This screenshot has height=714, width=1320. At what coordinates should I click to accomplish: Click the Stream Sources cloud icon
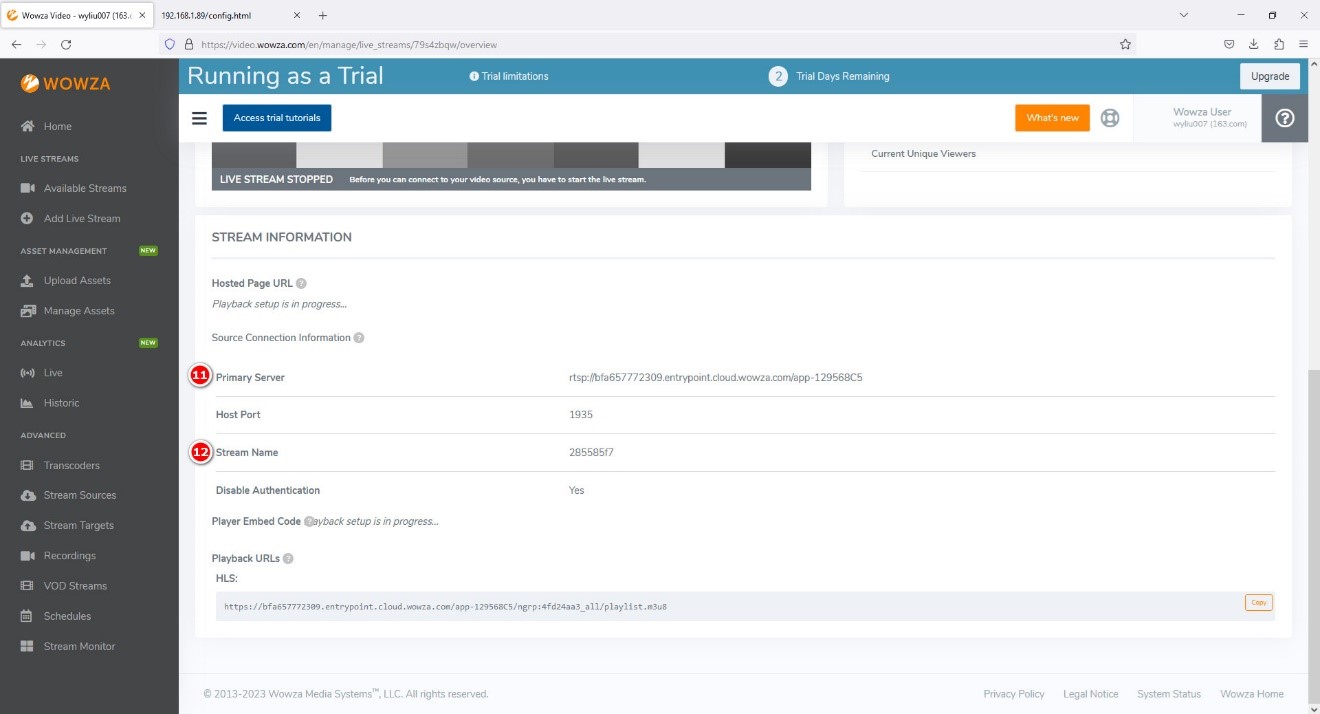click(28, 495)
